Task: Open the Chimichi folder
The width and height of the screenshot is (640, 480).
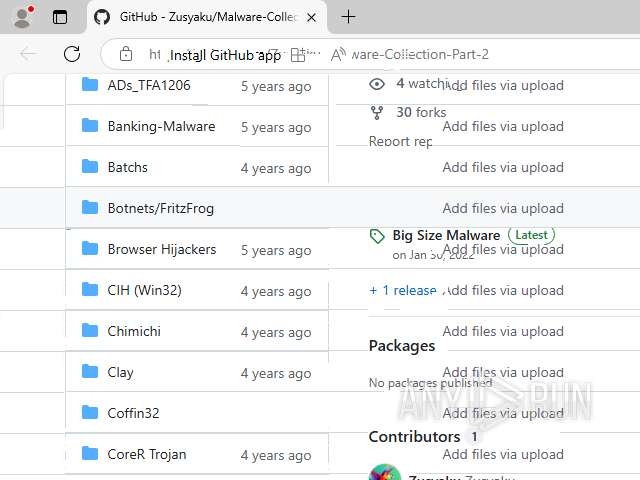Action: [x=134, y=331]
